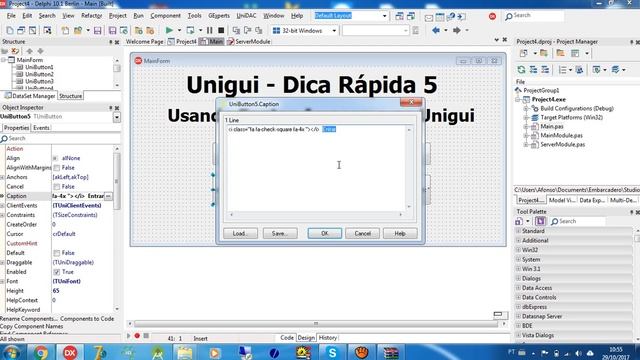
Task: Click the Load... button in the dialog
Action: [240, 233]
